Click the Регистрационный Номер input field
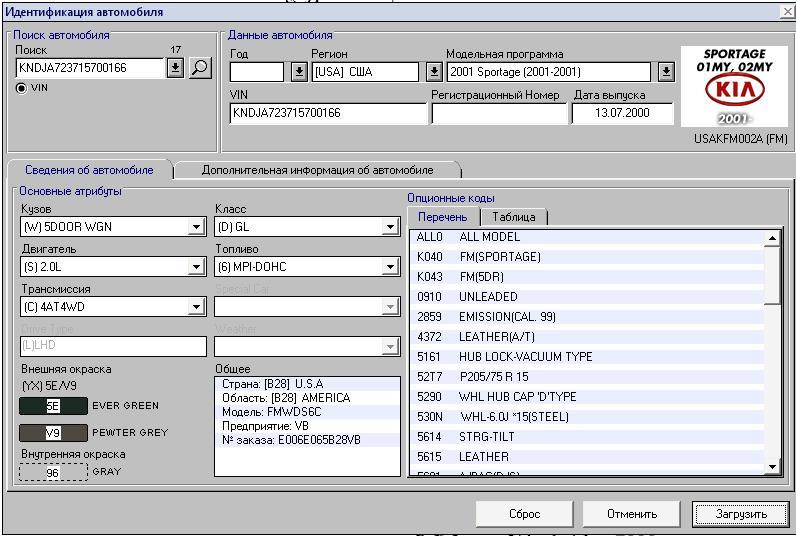This screenshot has width=796, height=536. pos(497,113)
